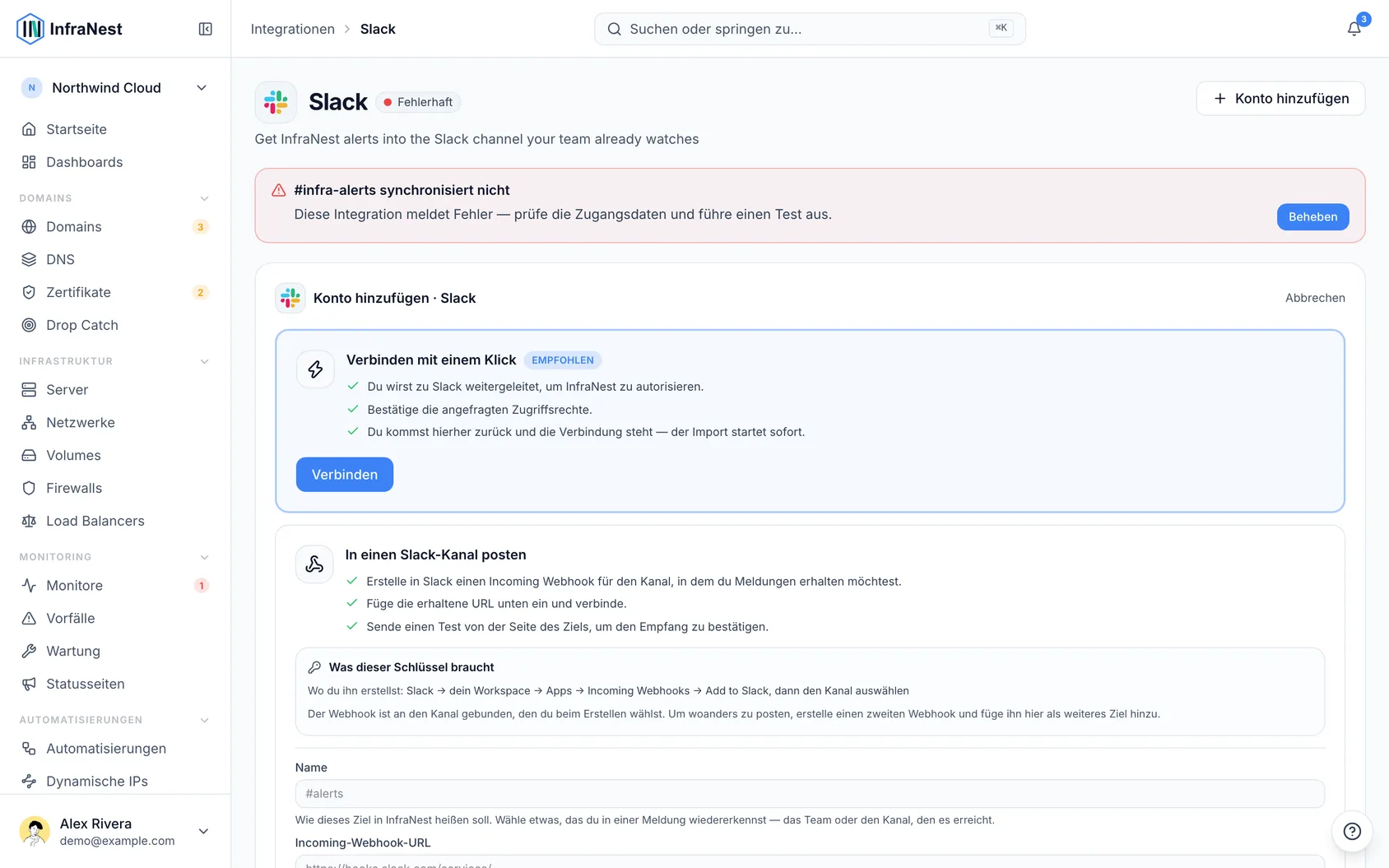This screenshot has height=868, width=1389.
Task: Open Alex Rivera account menu
Action: coord(115,831)
